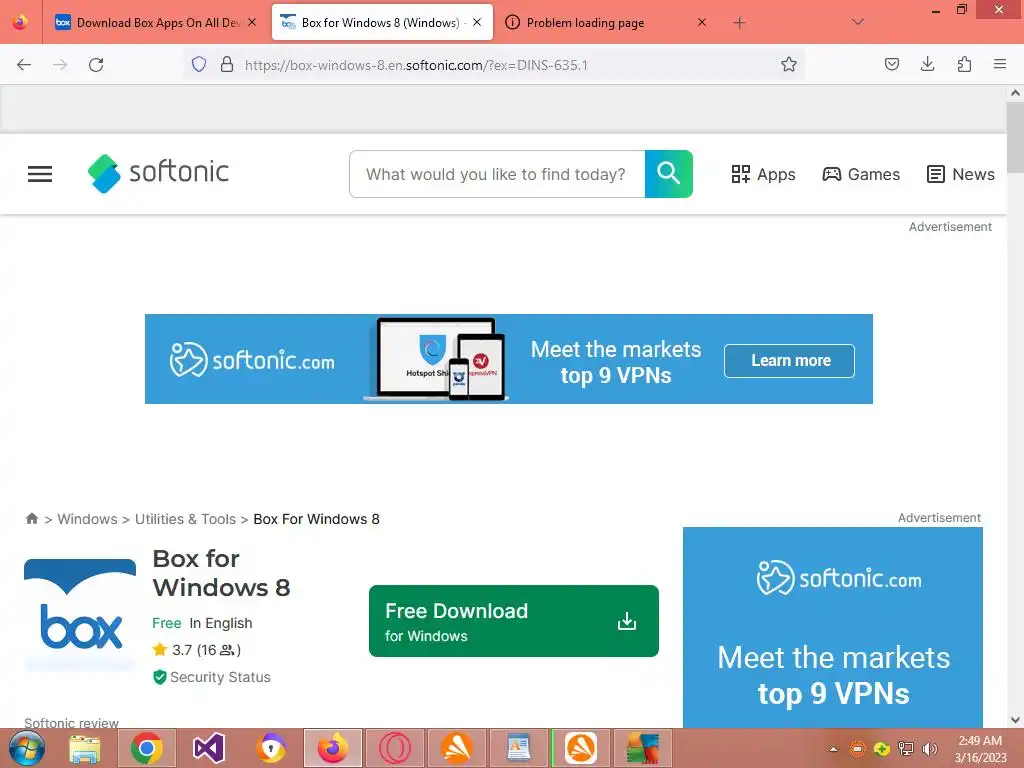Screen dimensions: 1024x768
Task: View site security padlock info
Action: click(x=227, y=65)
